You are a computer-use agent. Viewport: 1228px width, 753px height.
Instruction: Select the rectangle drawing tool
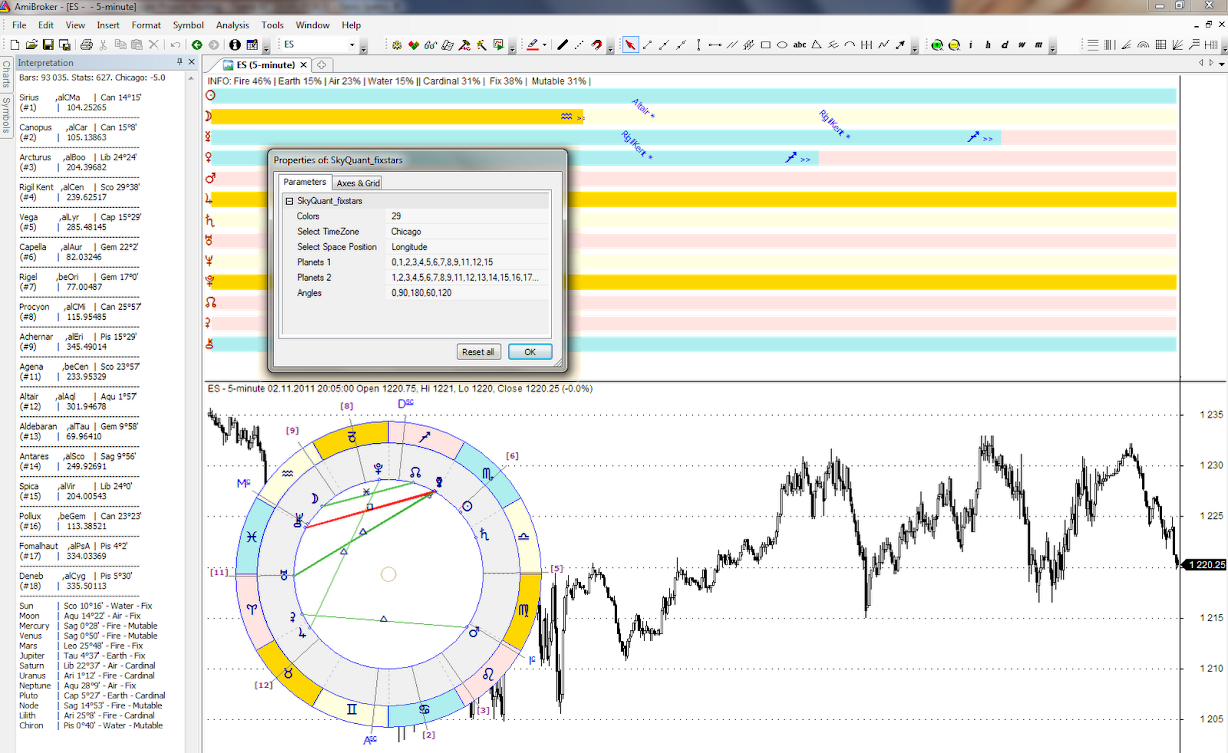(766, 45)
